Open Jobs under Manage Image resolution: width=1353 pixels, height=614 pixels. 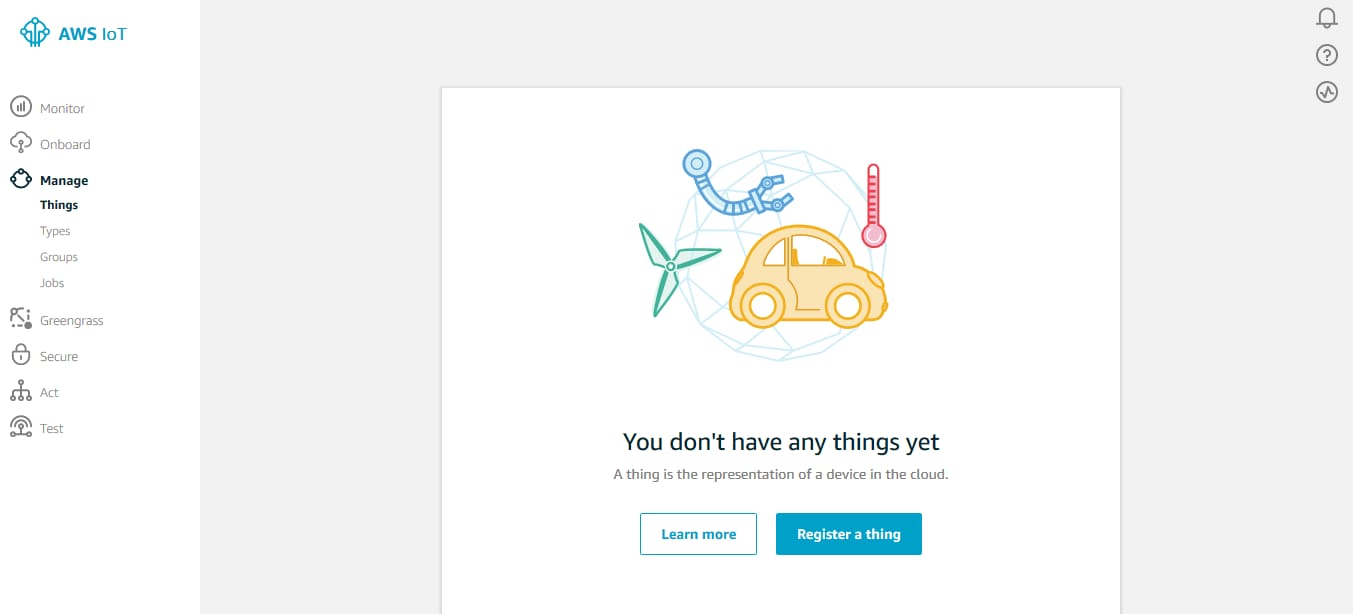point(52,283)
